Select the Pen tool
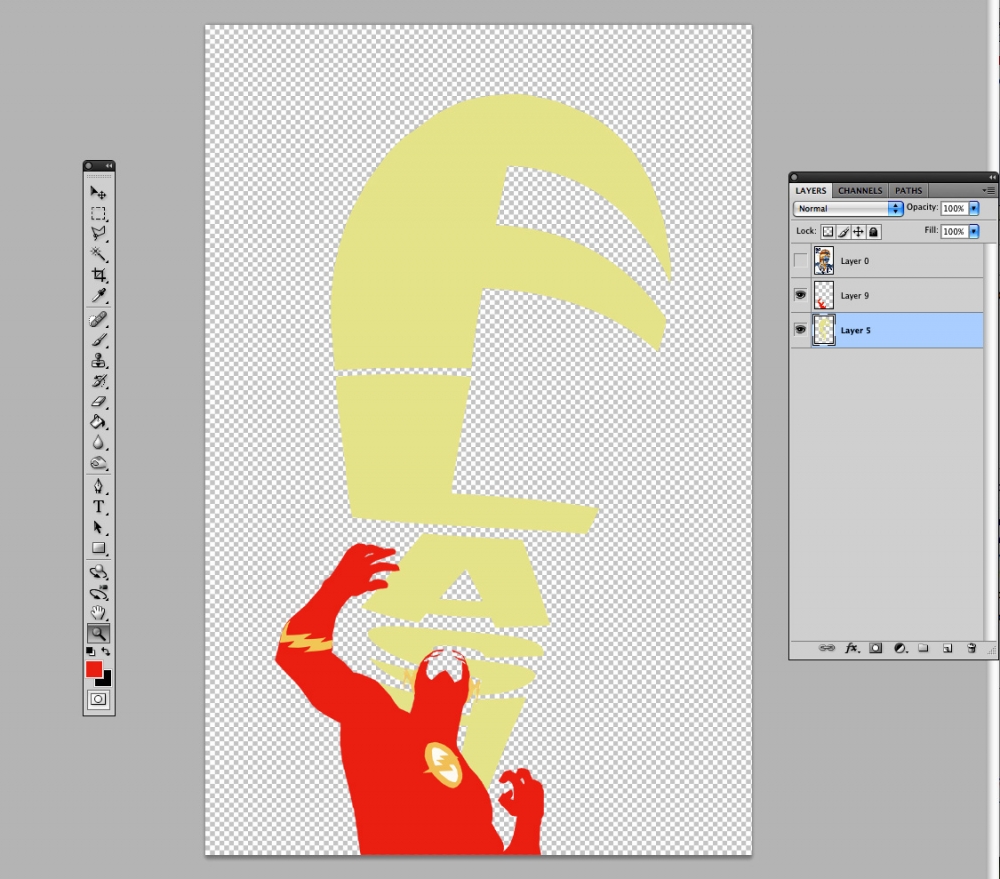 98,487
